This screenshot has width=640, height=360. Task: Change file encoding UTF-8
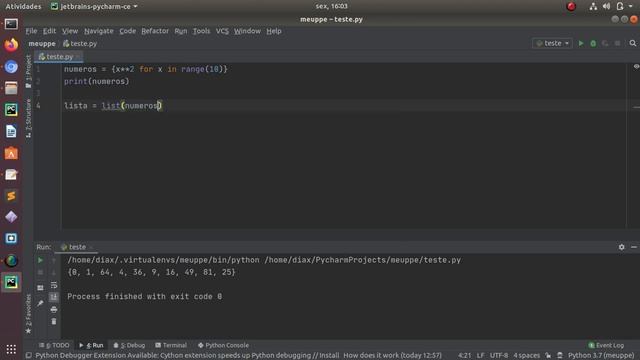499,356
